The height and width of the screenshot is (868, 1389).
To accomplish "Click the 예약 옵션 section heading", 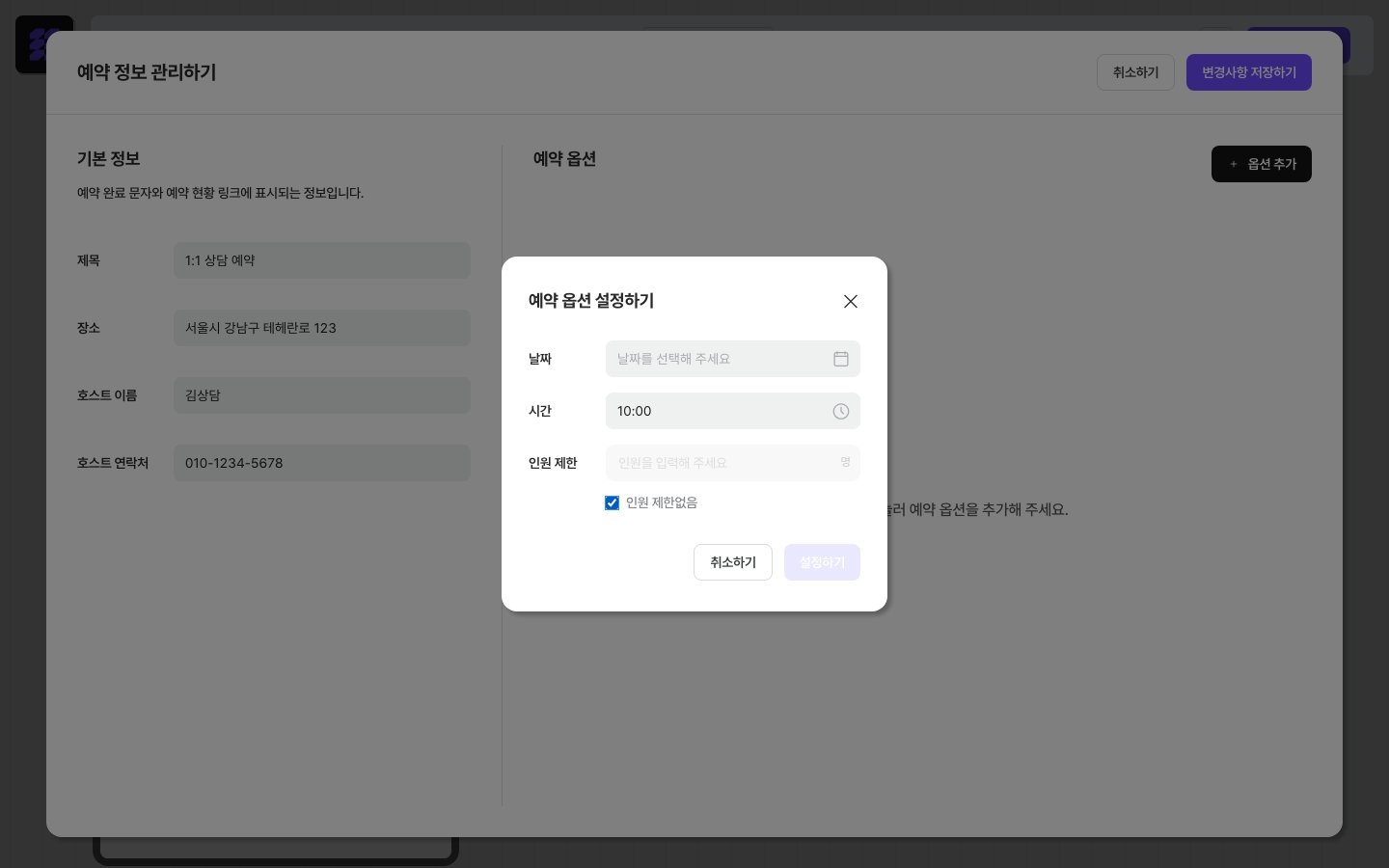I will 565,159.
